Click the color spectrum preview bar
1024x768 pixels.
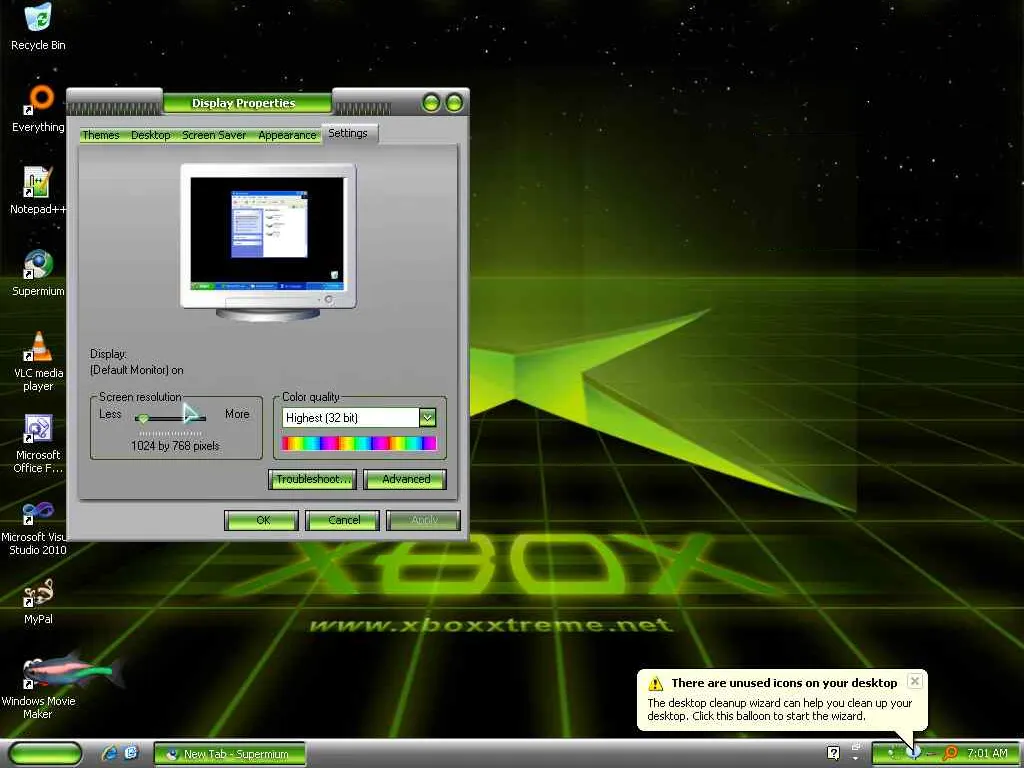click(x=359, y=443)
